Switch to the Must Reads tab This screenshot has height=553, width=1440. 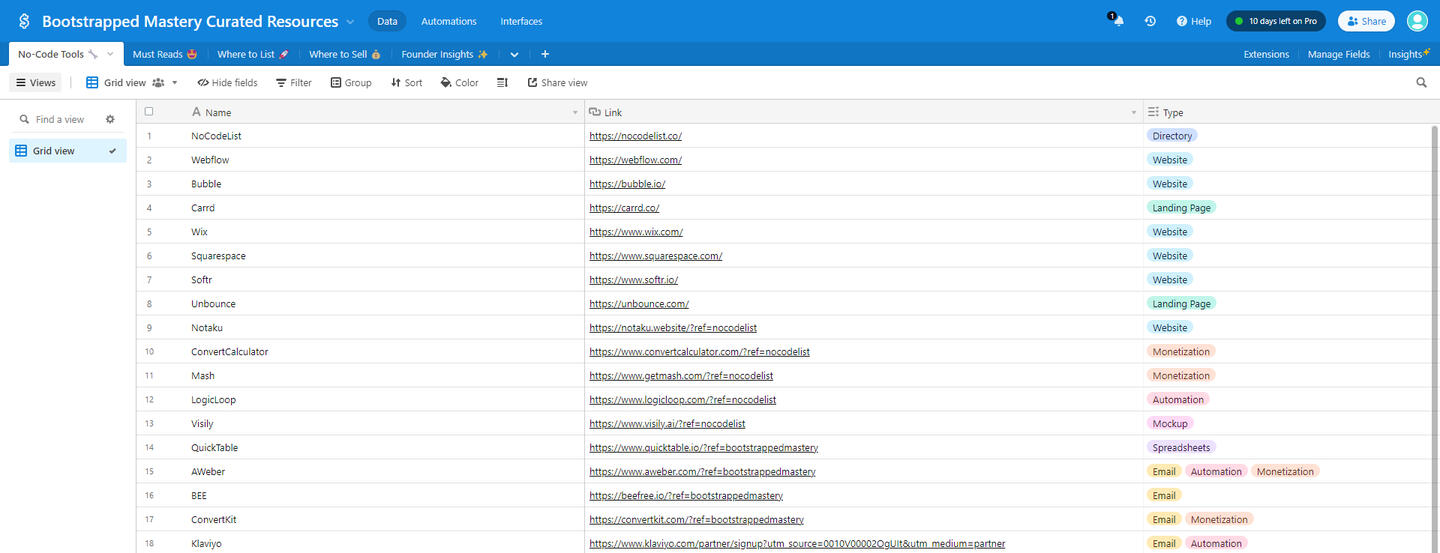(x=165, y=54)
